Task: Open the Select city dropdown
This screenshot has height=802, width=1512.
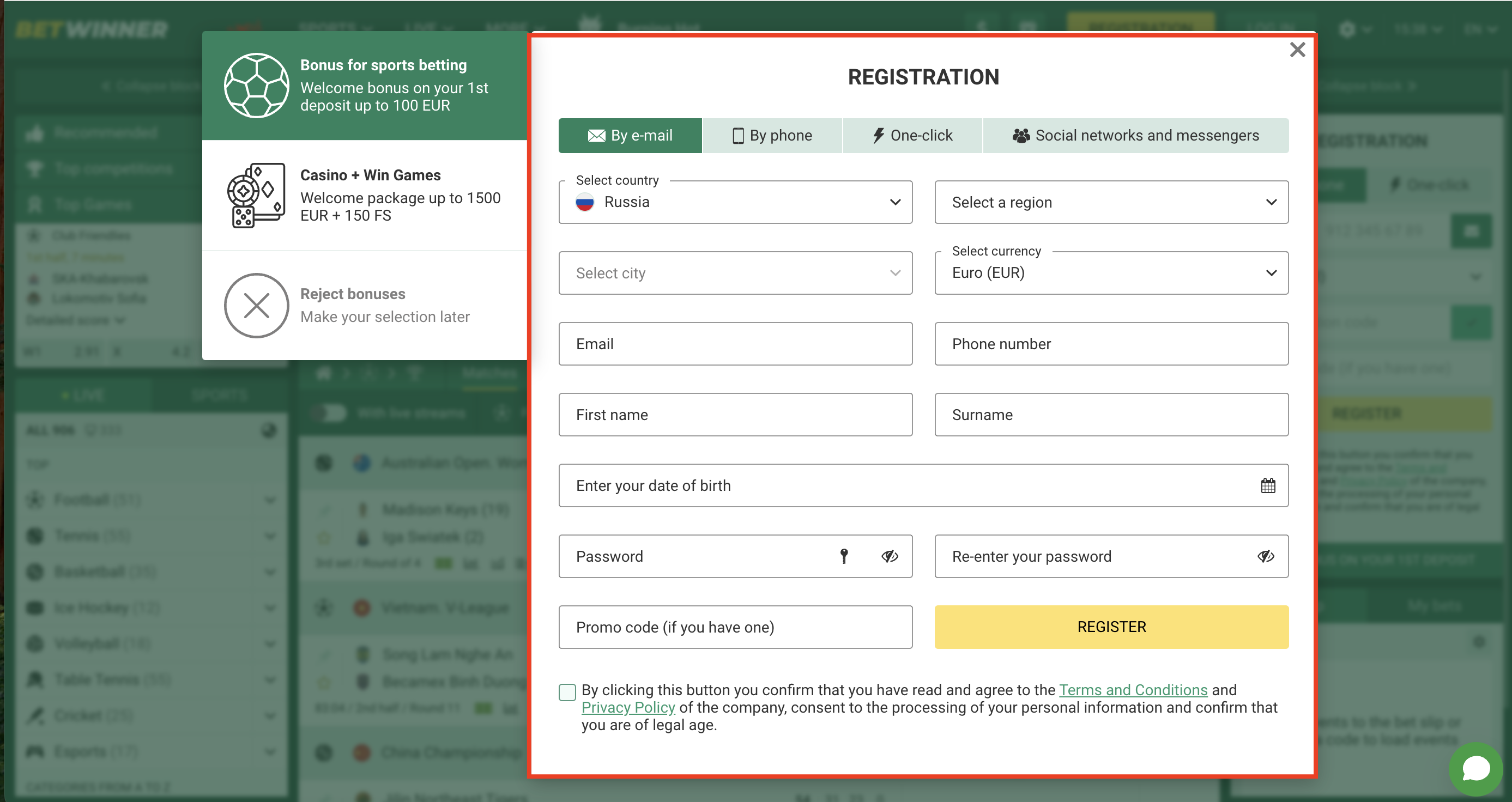Action: click(735, 273)
